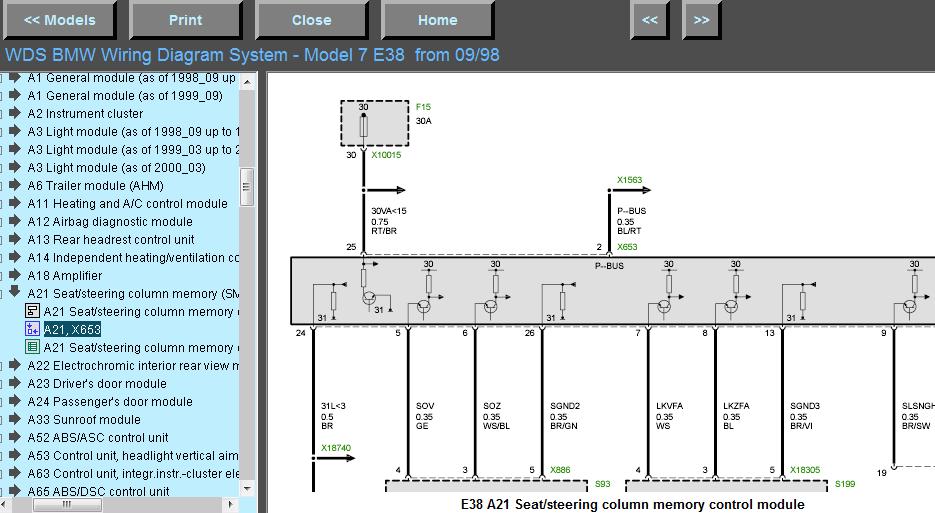This screenshot has width=935, height=513.
Task: Click the Close button in the toolbar
Action: (x=311, y=20)
